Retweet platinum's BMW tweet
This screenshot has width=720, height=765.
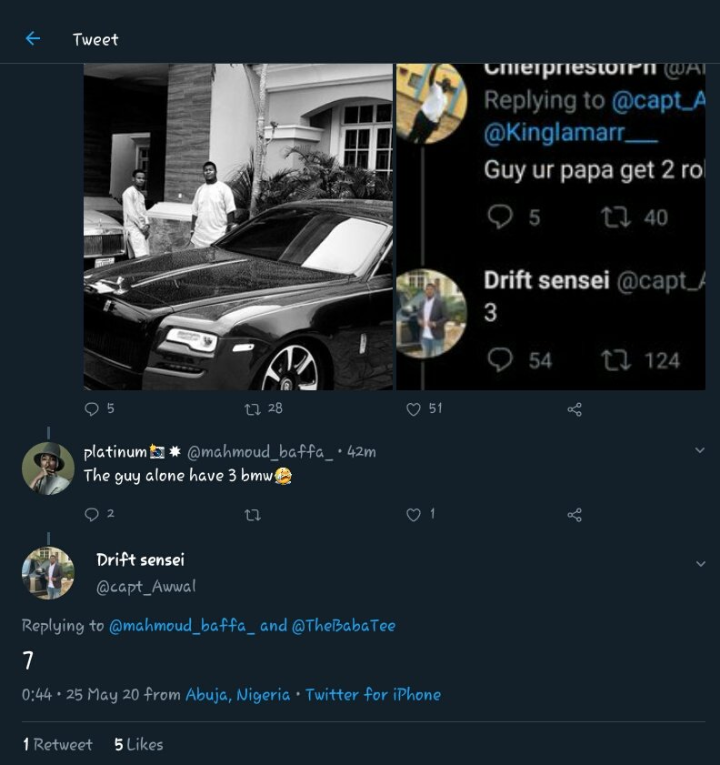tap(253, 514)
